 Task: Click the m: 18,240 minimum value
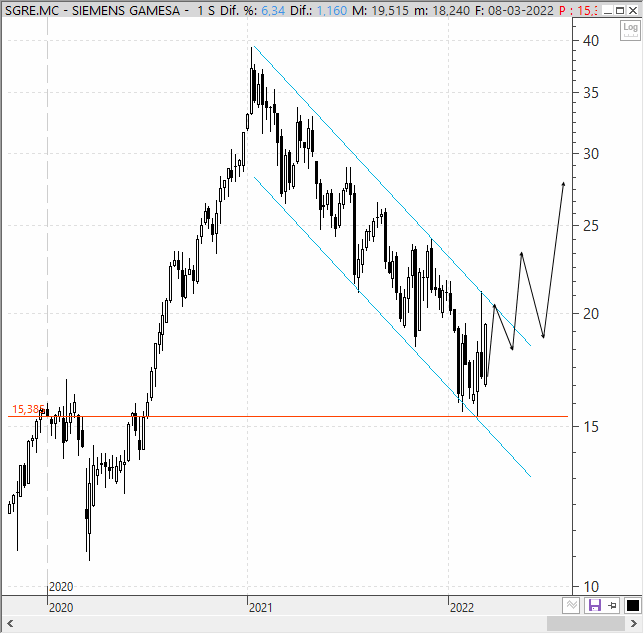pyautogui.click(x=442, y=10)
